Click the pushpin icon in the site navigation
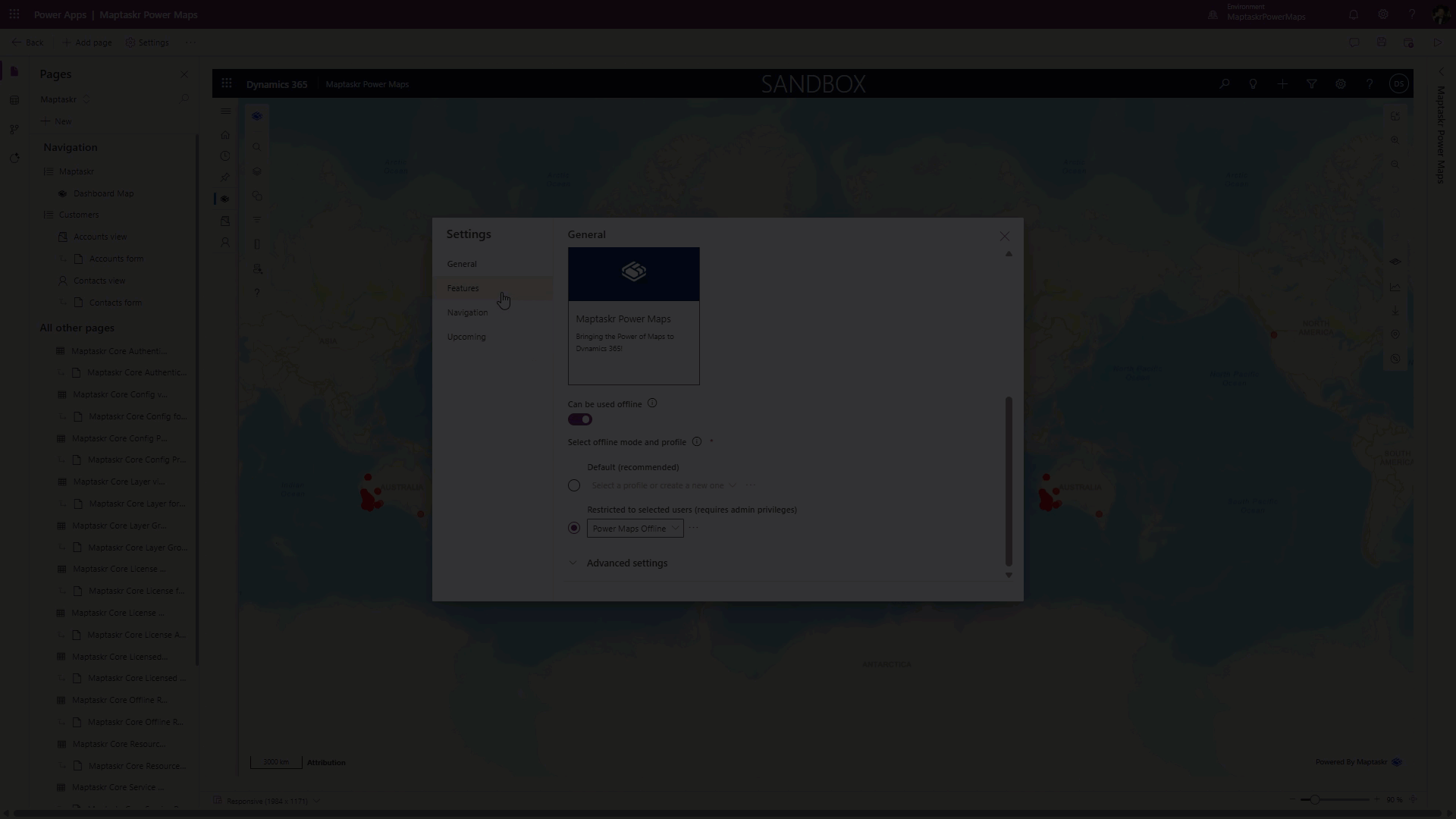This screenshot has height=819, width=1456. pyautogui.click(x=225, y=176)
